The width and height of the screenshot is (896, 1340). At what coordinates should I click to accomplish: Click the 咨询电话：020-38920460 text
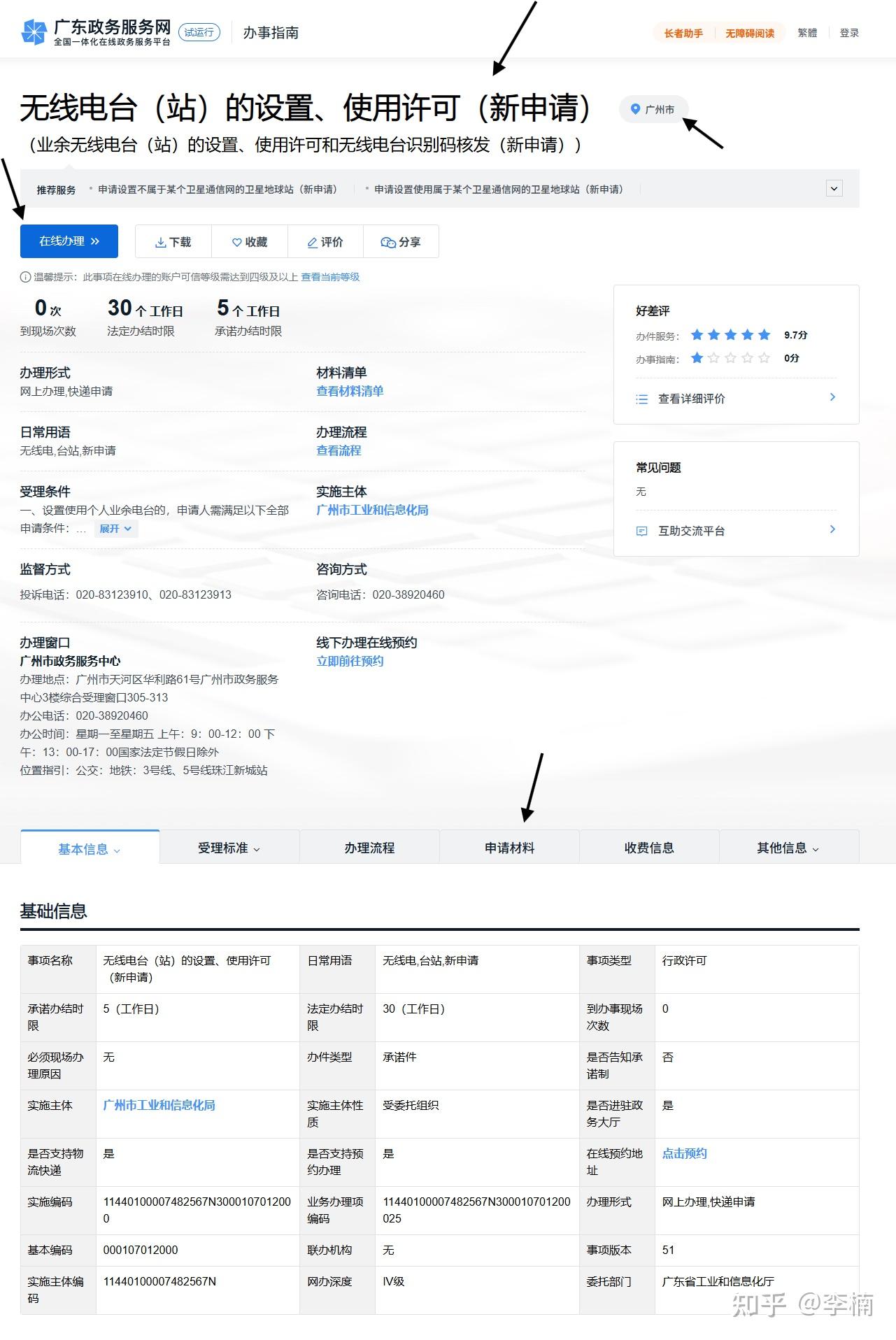(381, 594)
